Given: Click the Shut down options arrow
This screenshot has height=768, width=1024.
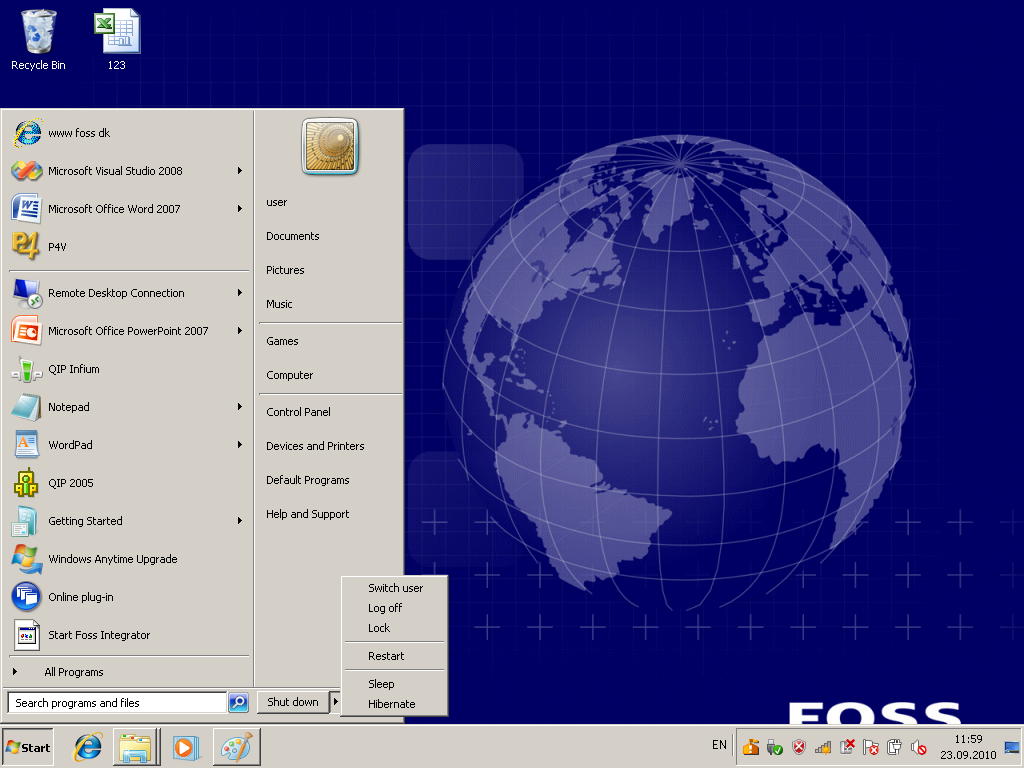Looking at the screenshot, I should tap(335, 702).
